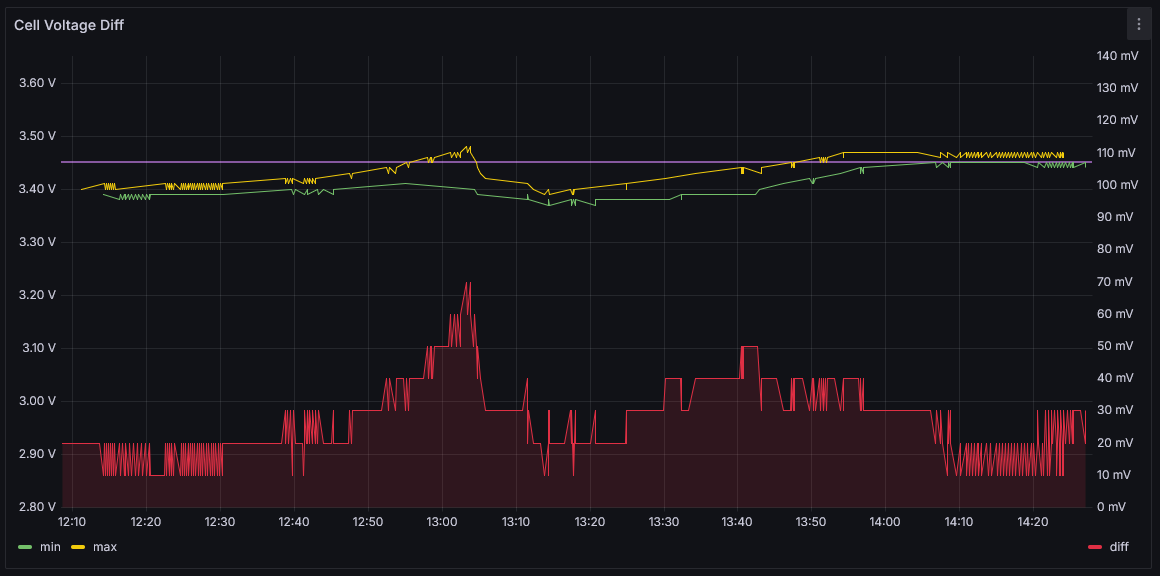The width and height of the screenshot is (1160, 576).
Task: Click the 13:40 time axis label
Action: click(738, 522)
